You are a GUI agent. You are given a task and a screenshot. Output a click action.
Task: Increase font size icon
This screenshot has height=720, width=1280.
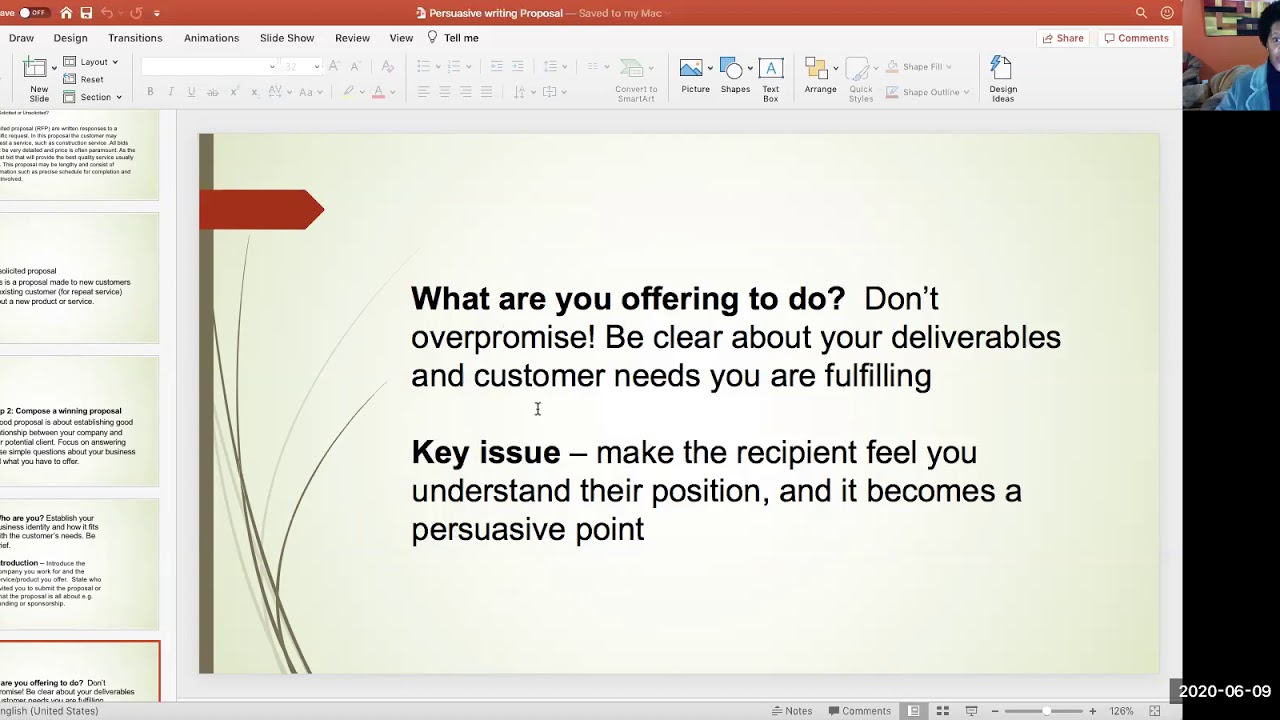[334, 67]
